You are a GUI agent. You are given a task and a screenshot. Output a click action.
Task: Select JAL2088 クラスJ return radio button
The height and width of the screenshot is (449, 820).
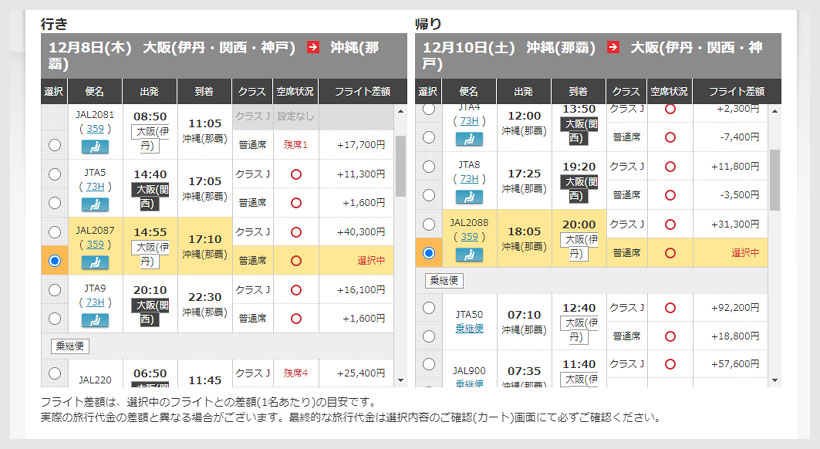click(429, 224)
